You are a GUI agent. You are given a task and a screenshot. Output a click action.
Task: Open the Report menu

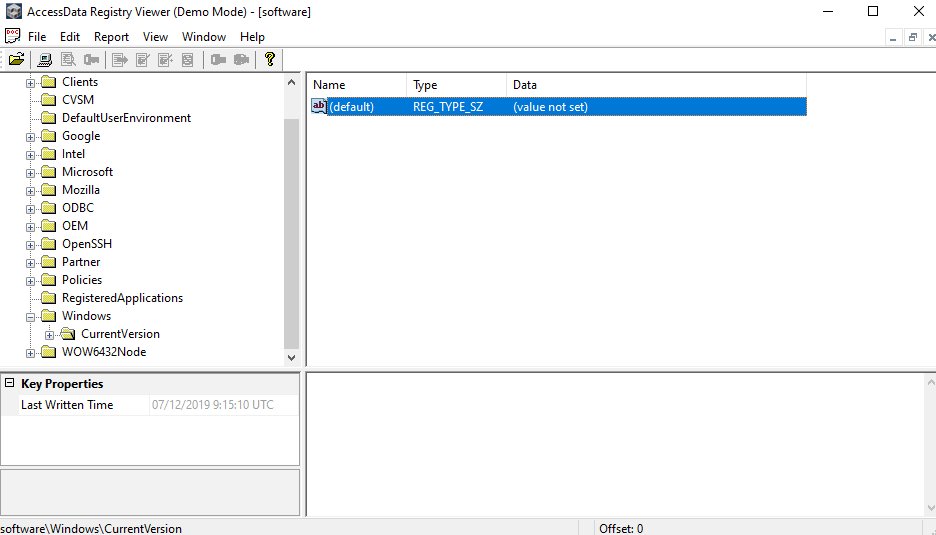point(112,37)
